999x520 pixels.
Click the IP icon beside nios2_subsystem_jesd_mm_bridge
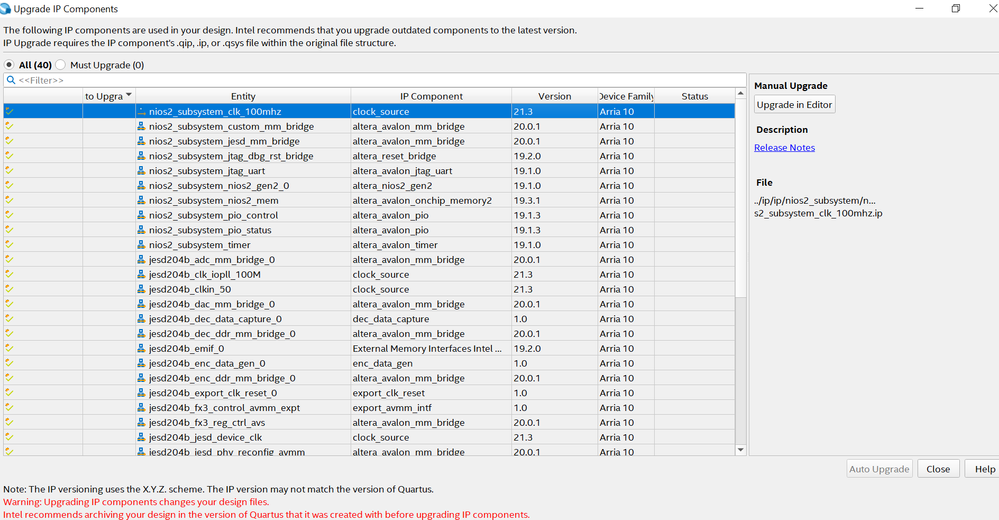(x=141, y=141)
